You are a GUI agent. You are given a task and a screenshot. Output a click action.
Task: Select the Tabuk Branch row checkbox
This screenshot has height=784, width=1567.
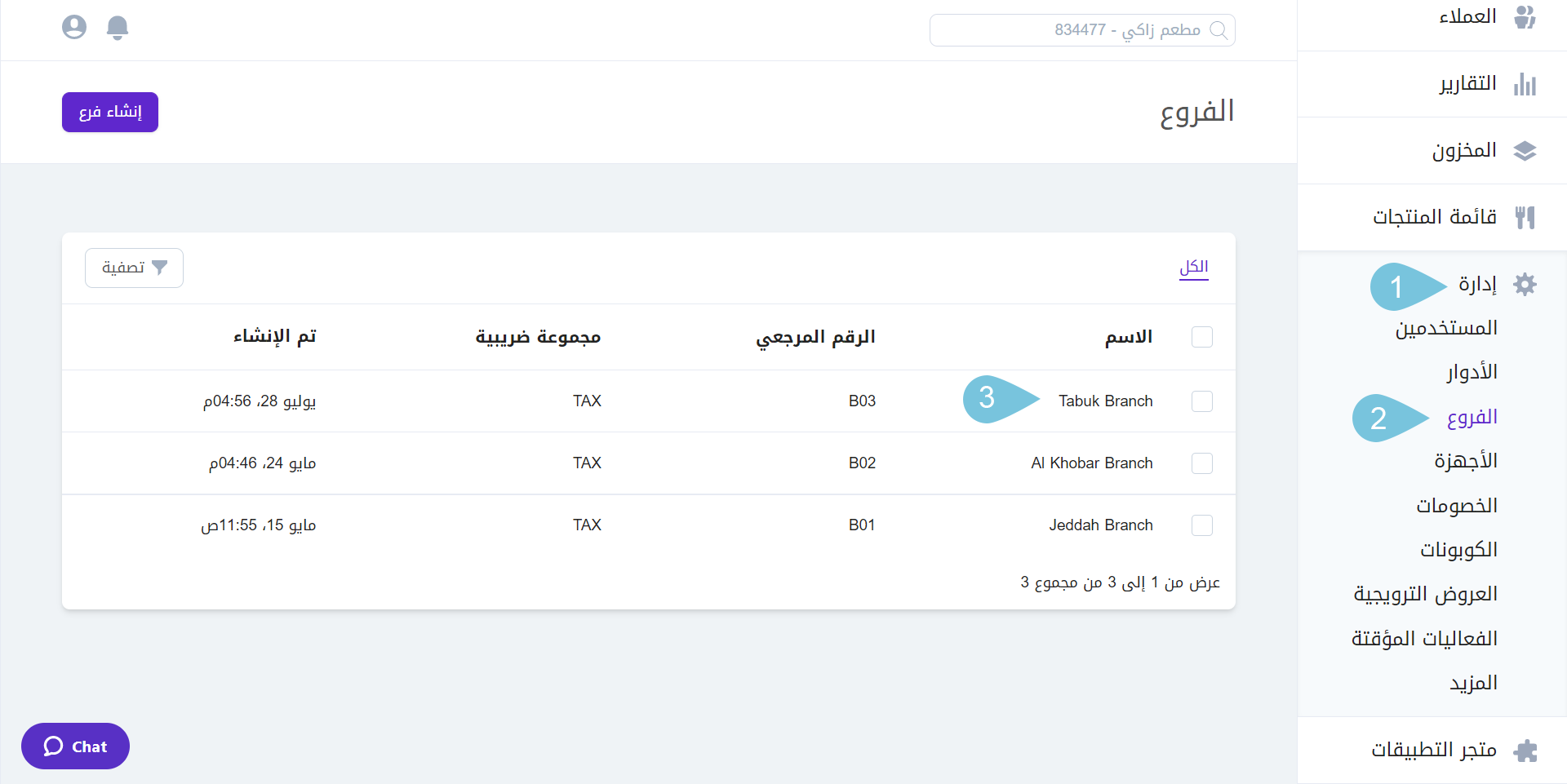(1201, 401)
